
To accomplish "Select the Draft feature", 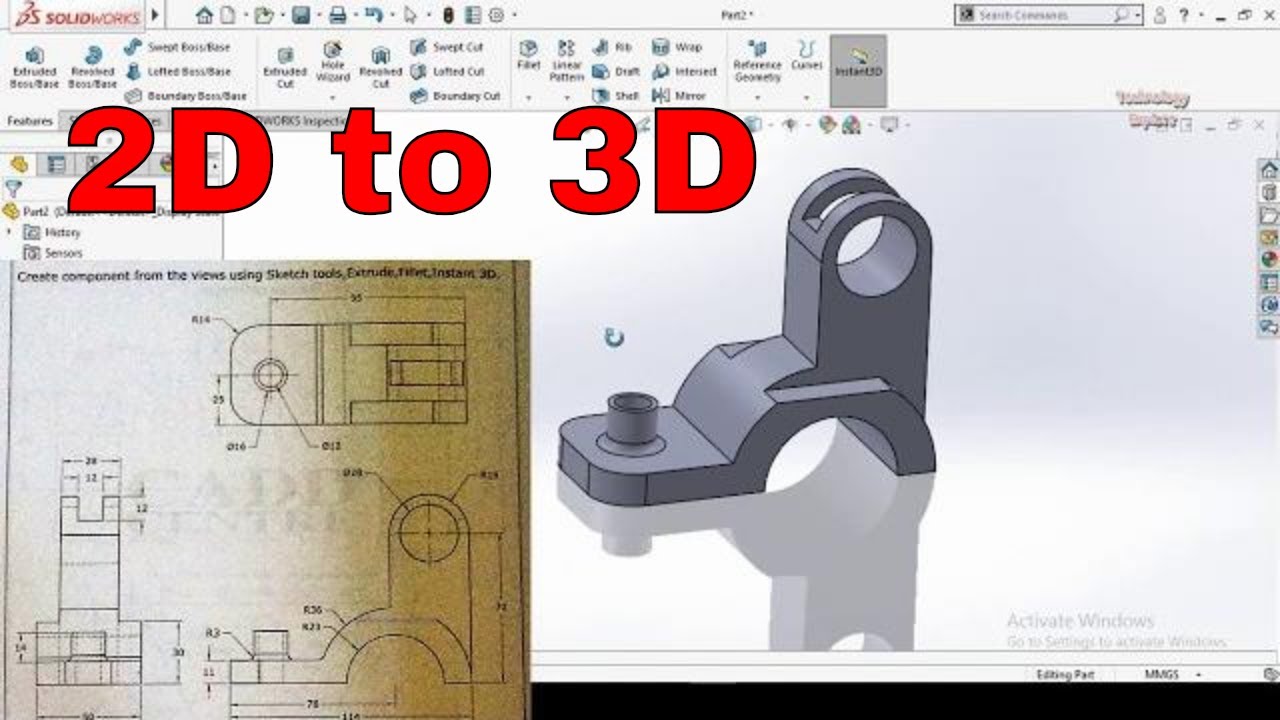I will coord(616,71).
